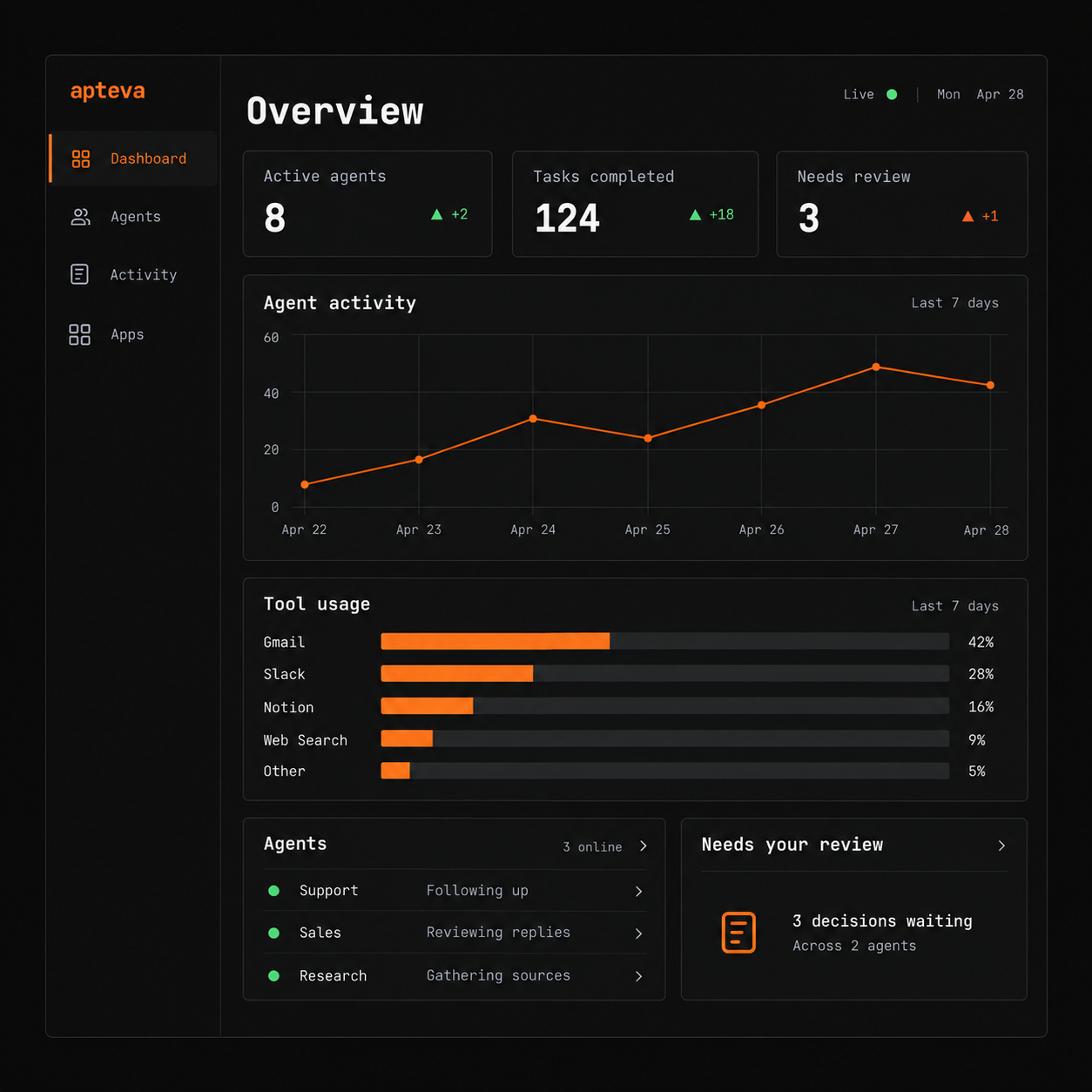1092x1092 pixels.
Task: Click the green status dot for Support agent
Action: coord(273,891)
